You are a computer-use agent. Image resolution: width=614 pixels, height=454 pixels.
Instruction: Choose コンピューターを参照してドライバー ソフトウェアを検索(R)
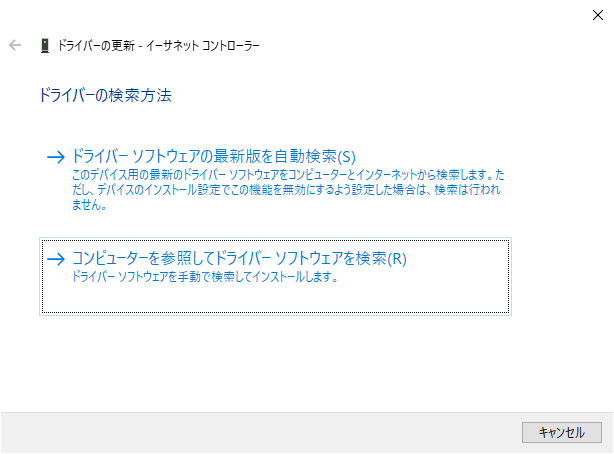click(x=239, y=258)
